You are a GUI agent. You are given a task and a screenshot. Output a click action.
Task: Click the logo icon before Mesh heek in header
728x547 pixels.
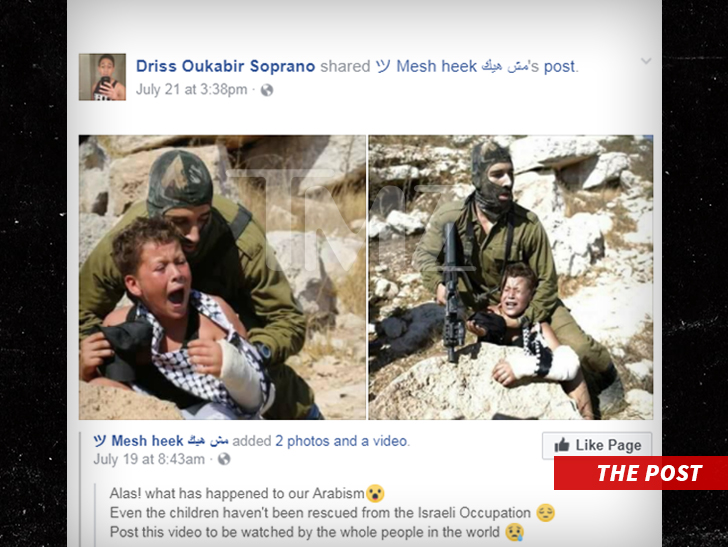(383, 66)
